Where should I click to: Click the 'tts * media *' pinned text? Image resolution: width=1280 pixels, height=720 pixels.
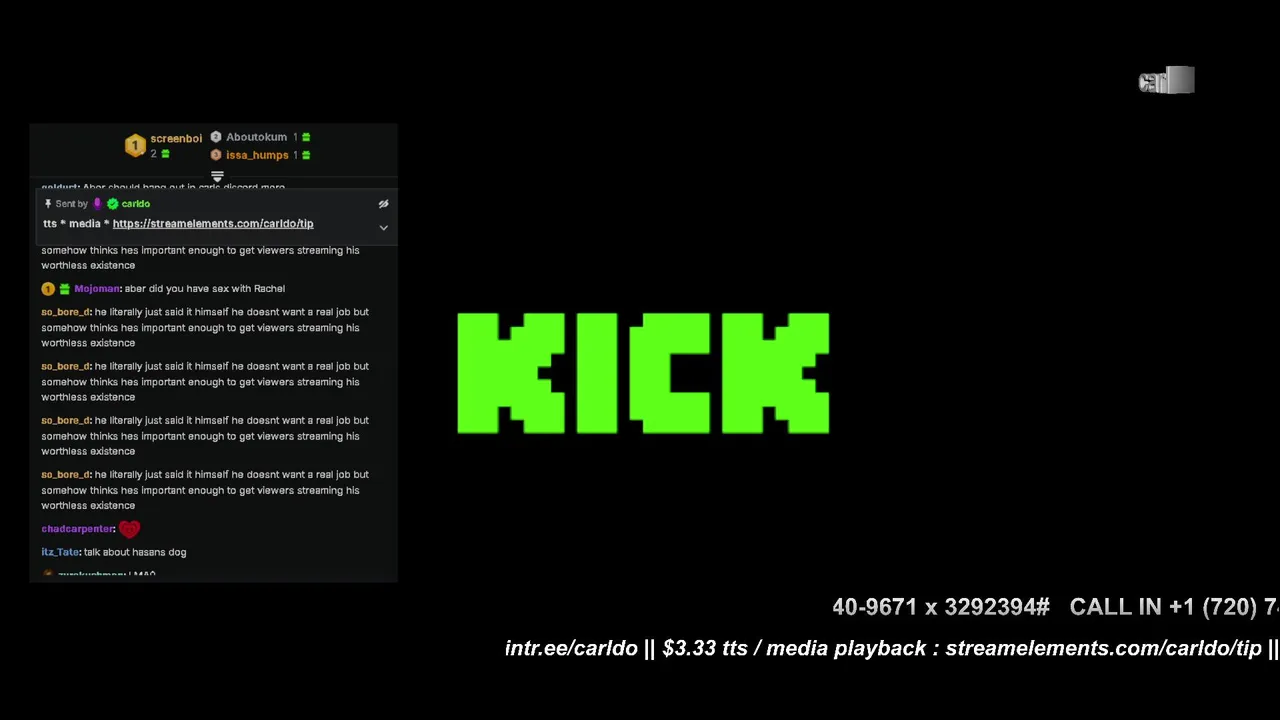coord(76,224)
